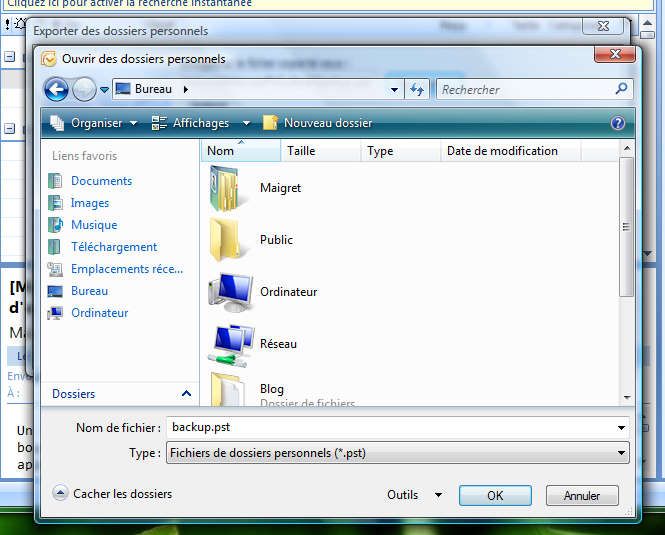Sort by the Taille column
Image resolution: width=665 pixels, height=535 pixels.
(x=321, y=151)
